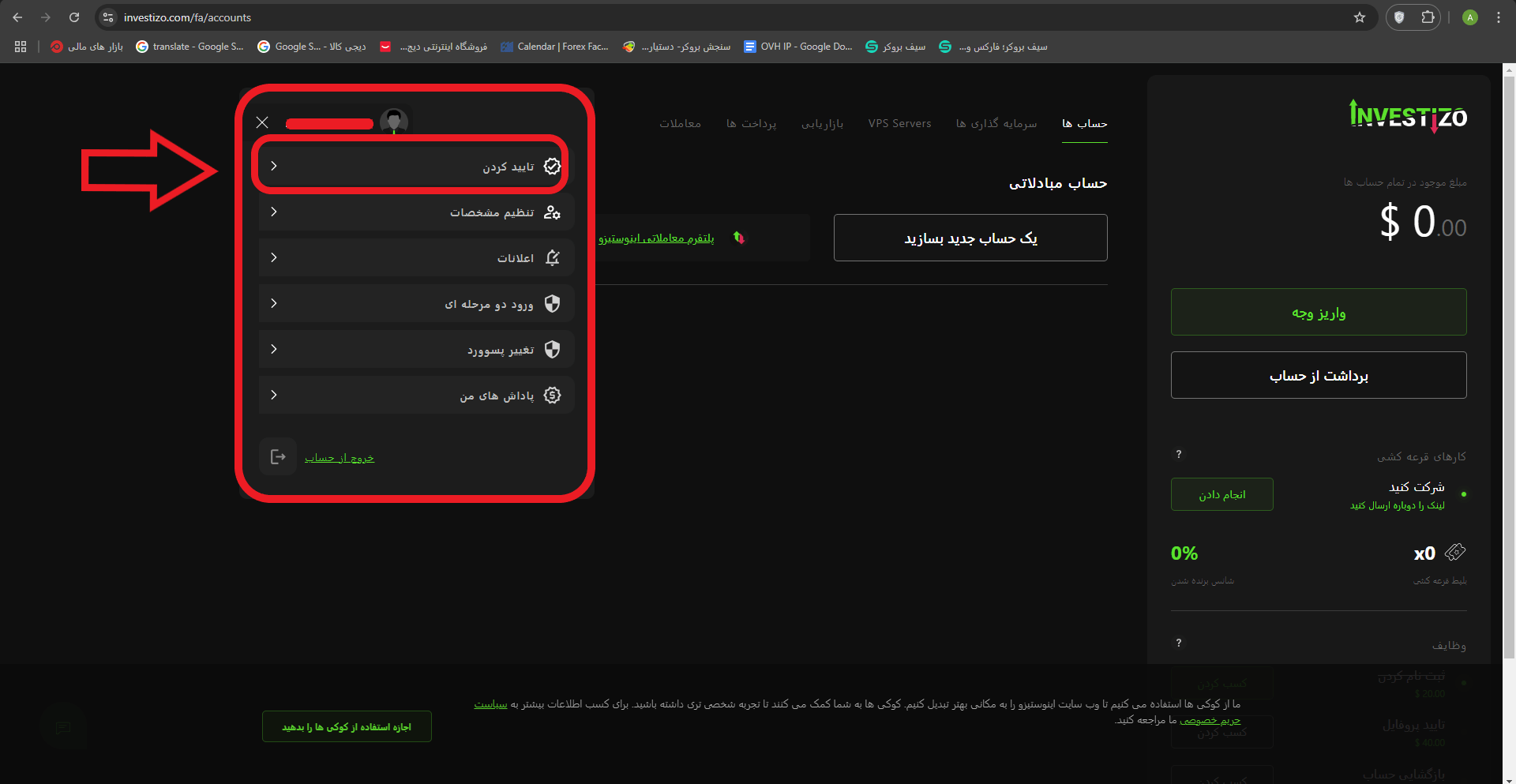Click the site info icon in address bar
The image size is (1516, 784).
tap(109, 17)
